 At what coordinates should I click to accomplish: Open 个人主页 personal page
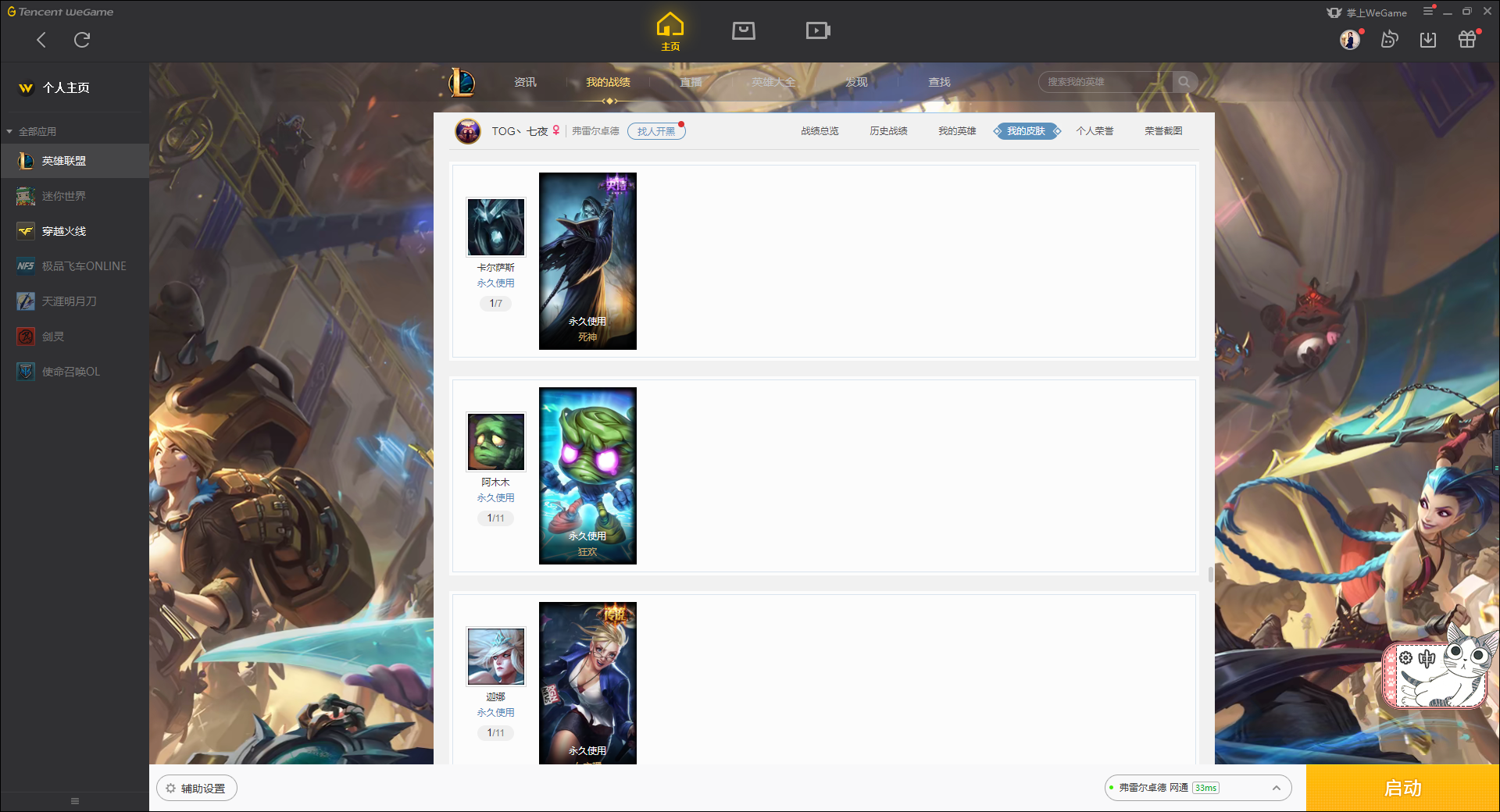click(x=66, y=87)
